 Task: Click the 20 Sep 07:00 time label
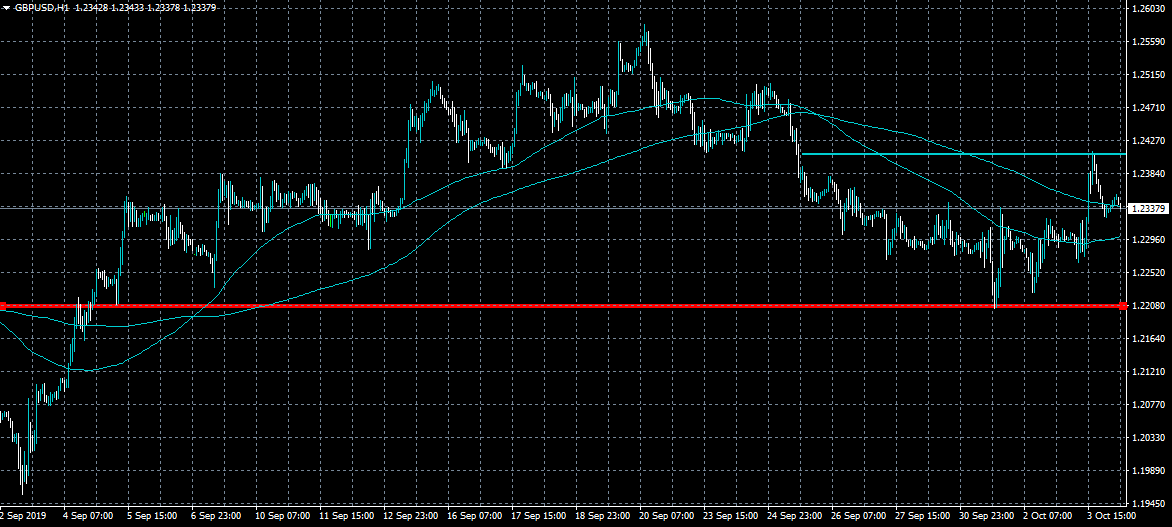(668, 517)
